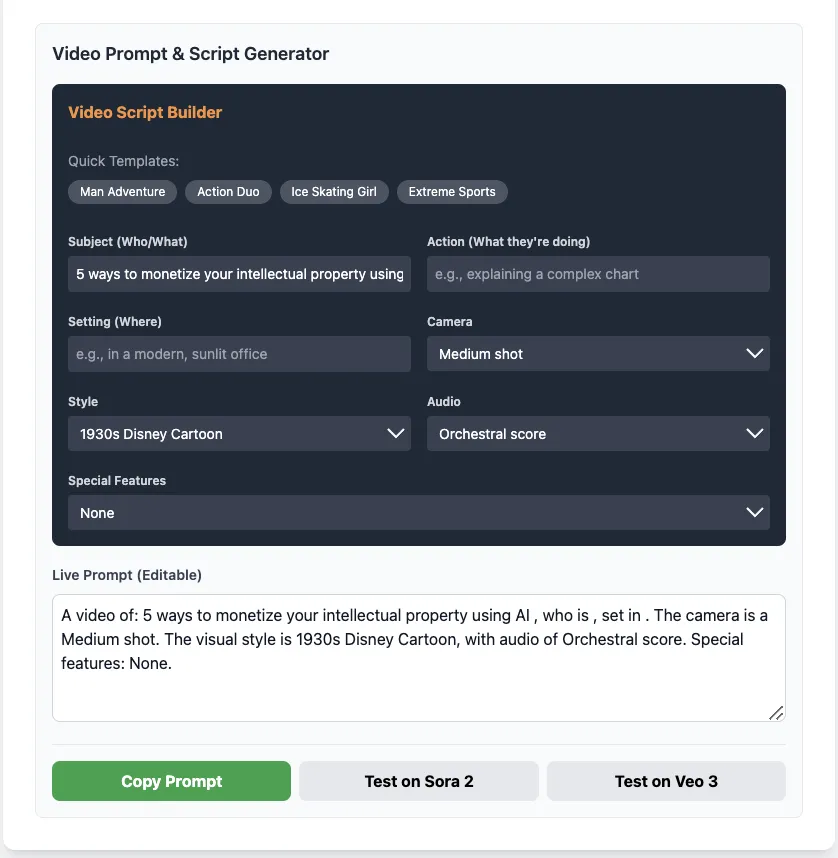Click the Test on Sora 2 button

(x=418, y=781)
